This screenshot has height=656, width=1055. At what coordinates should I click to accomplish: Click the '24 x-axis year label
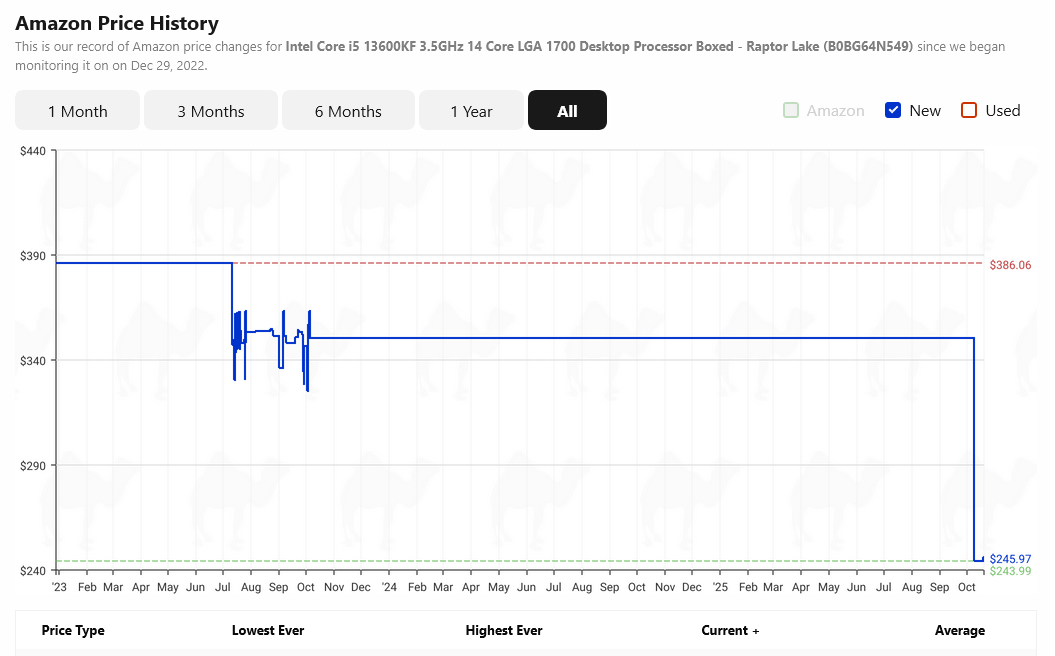pyautogui.click(x=389, y=587)
